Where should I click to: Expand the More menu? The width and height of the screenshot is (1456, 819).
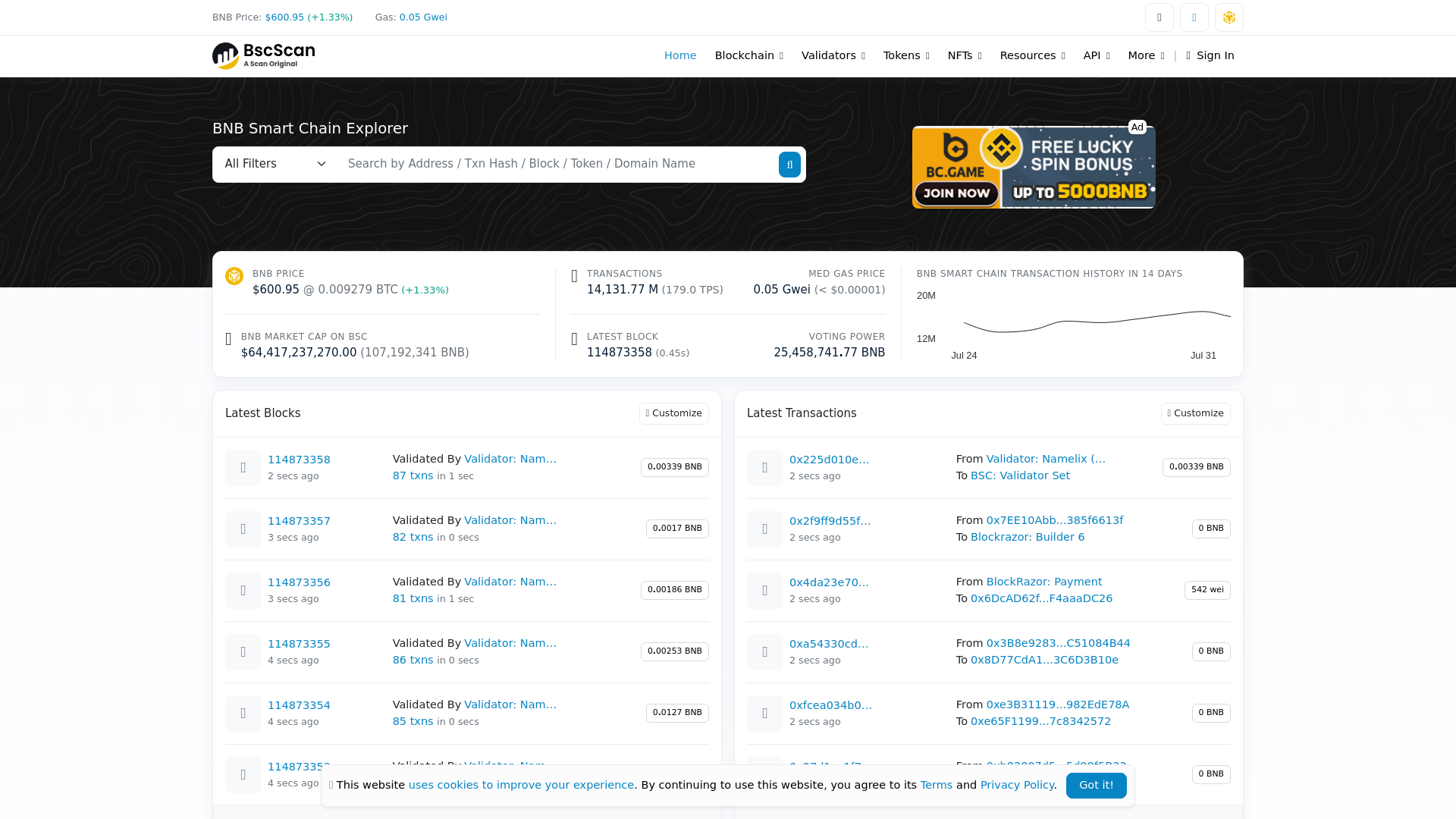coord(1146,55)
